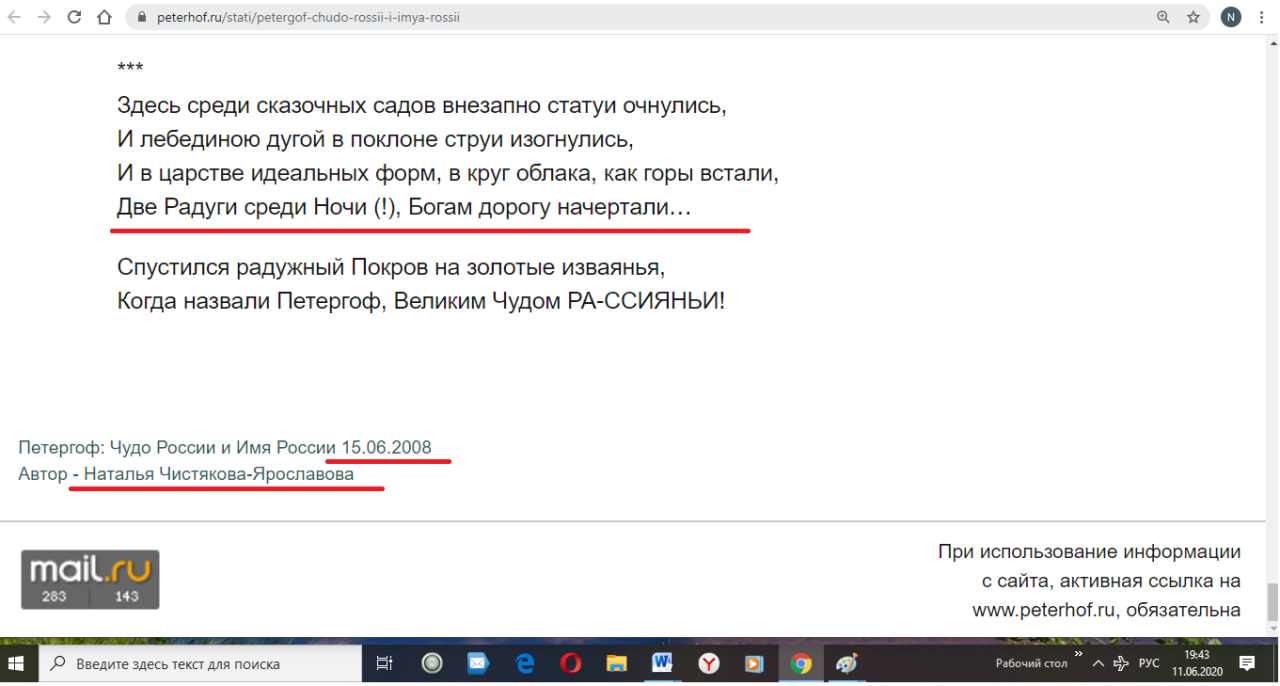Click the line "Когда назвали Петергоф"

click(x=421, y=301)
